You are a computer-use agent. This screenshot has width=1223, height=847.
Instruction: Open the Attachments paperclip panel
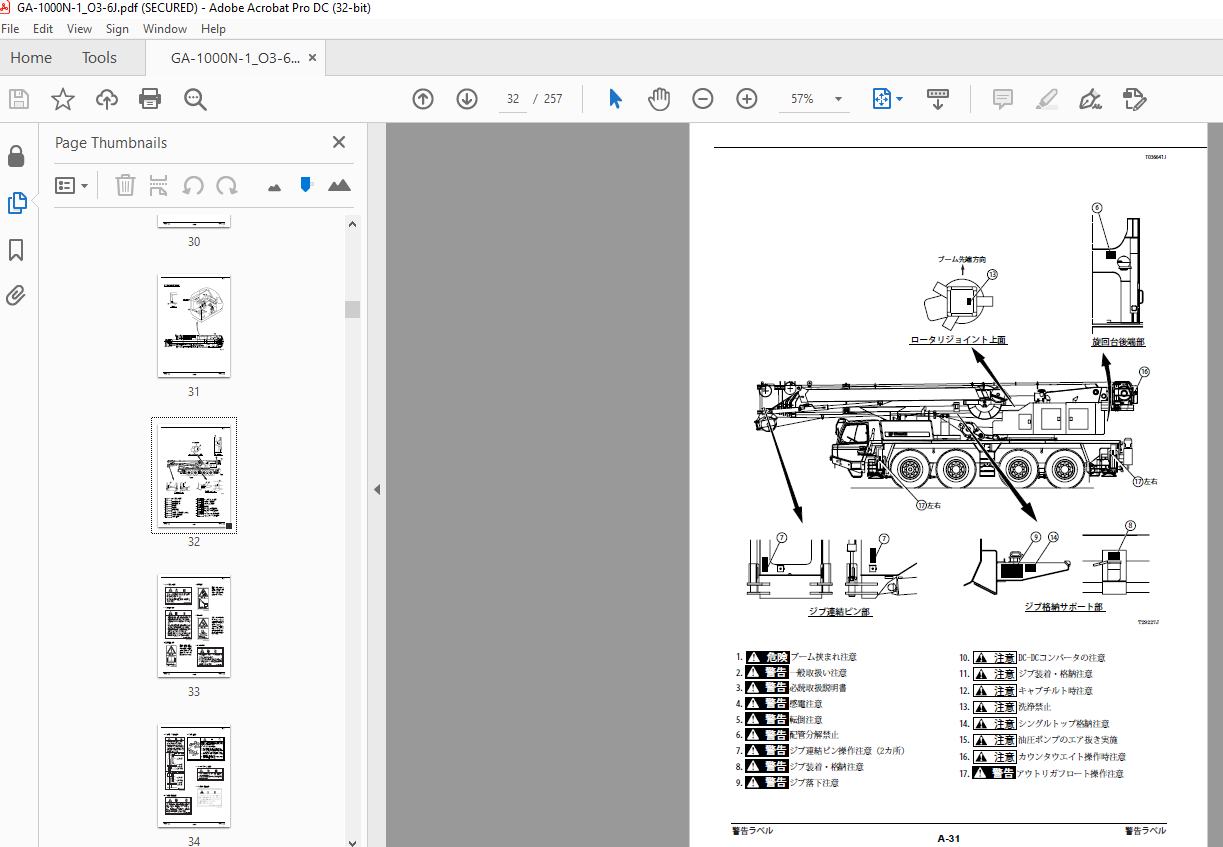pos(16,295)
